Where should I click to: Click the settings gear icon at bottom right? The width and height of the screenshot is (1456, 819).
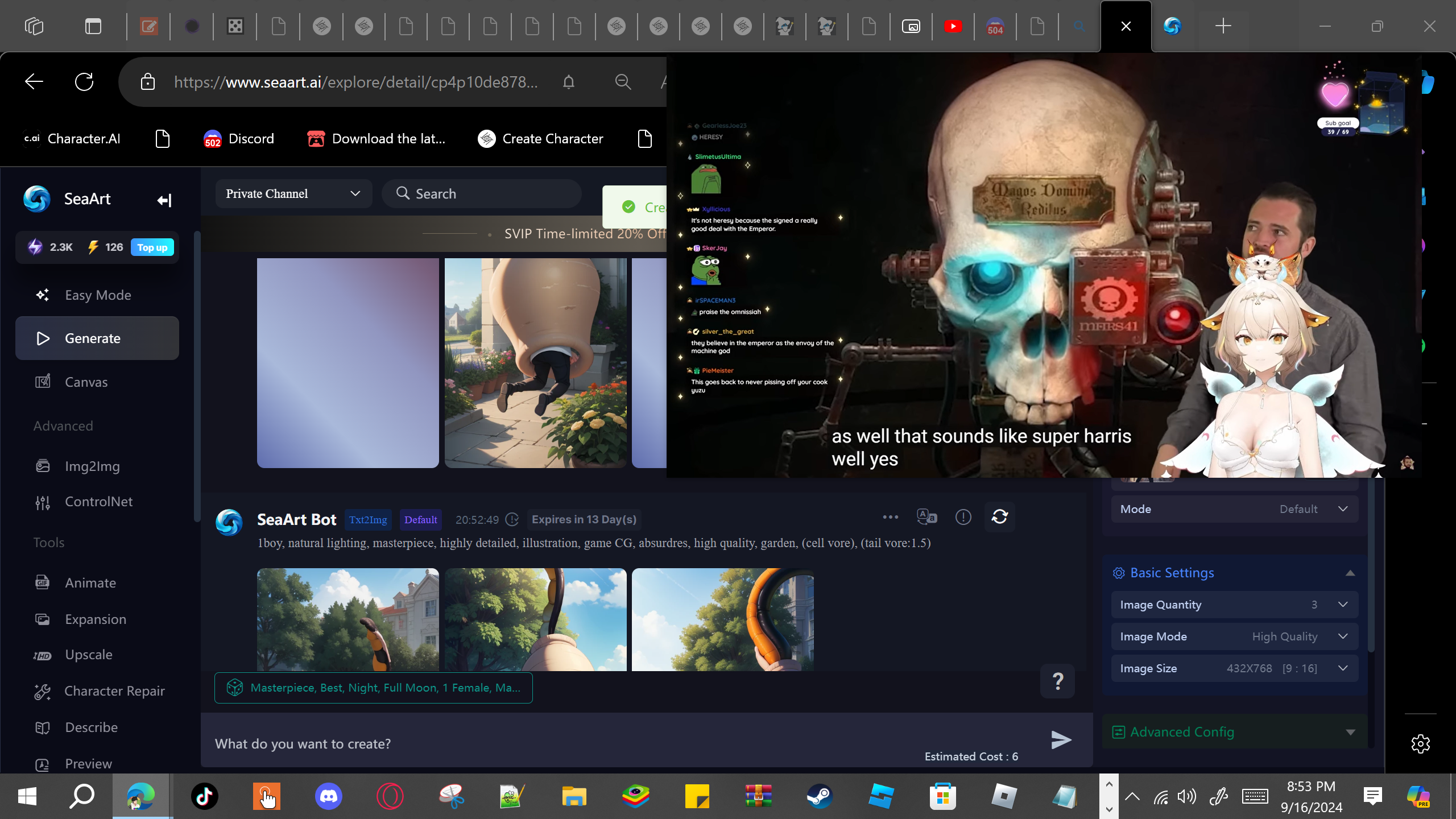tap(1421, 744)
